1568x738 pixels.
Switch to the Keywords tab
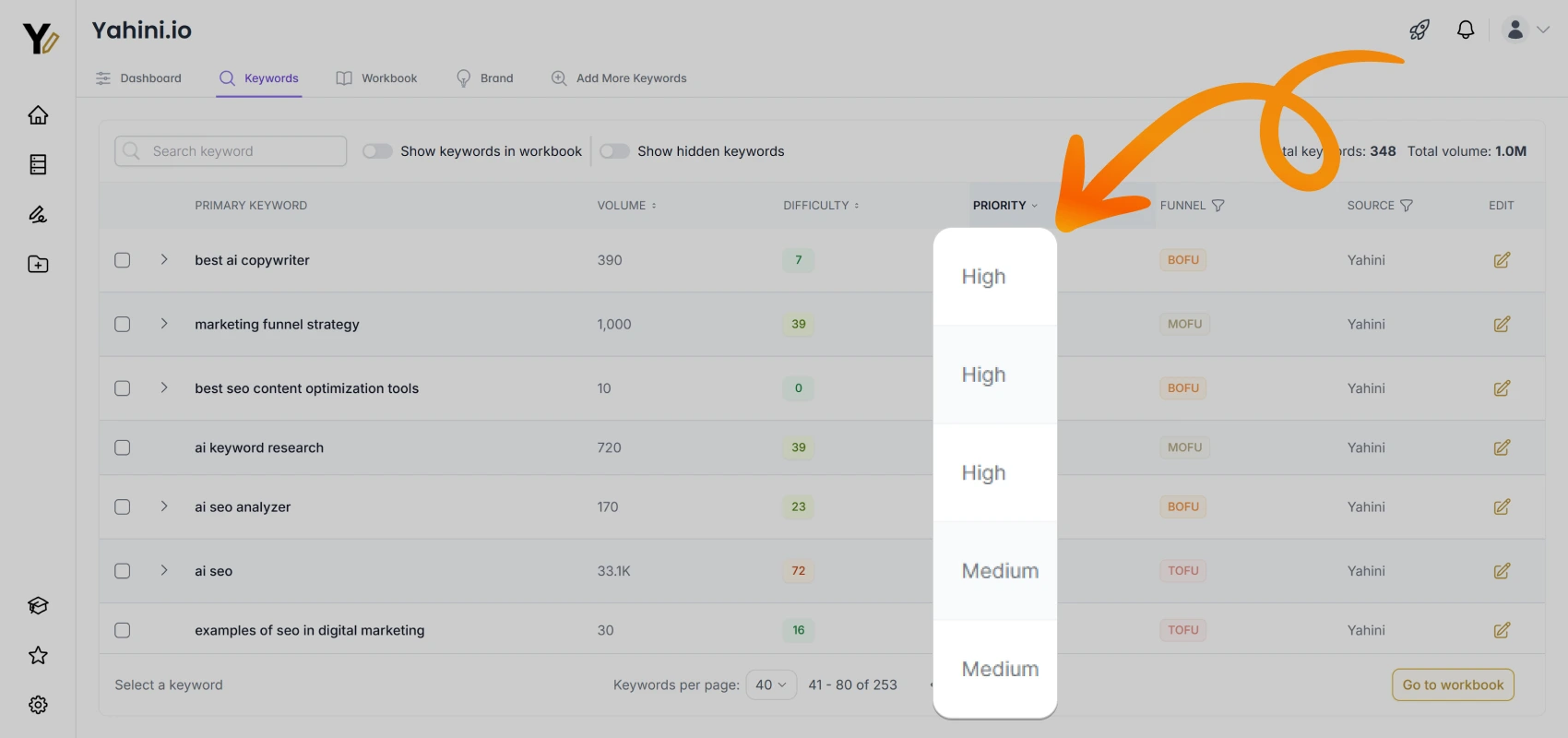[x=259, y=78]
